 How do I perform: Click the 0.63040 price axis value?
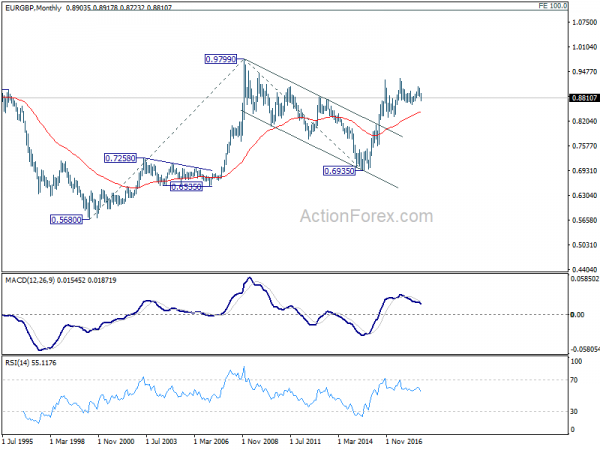click(x=585, y=196)
